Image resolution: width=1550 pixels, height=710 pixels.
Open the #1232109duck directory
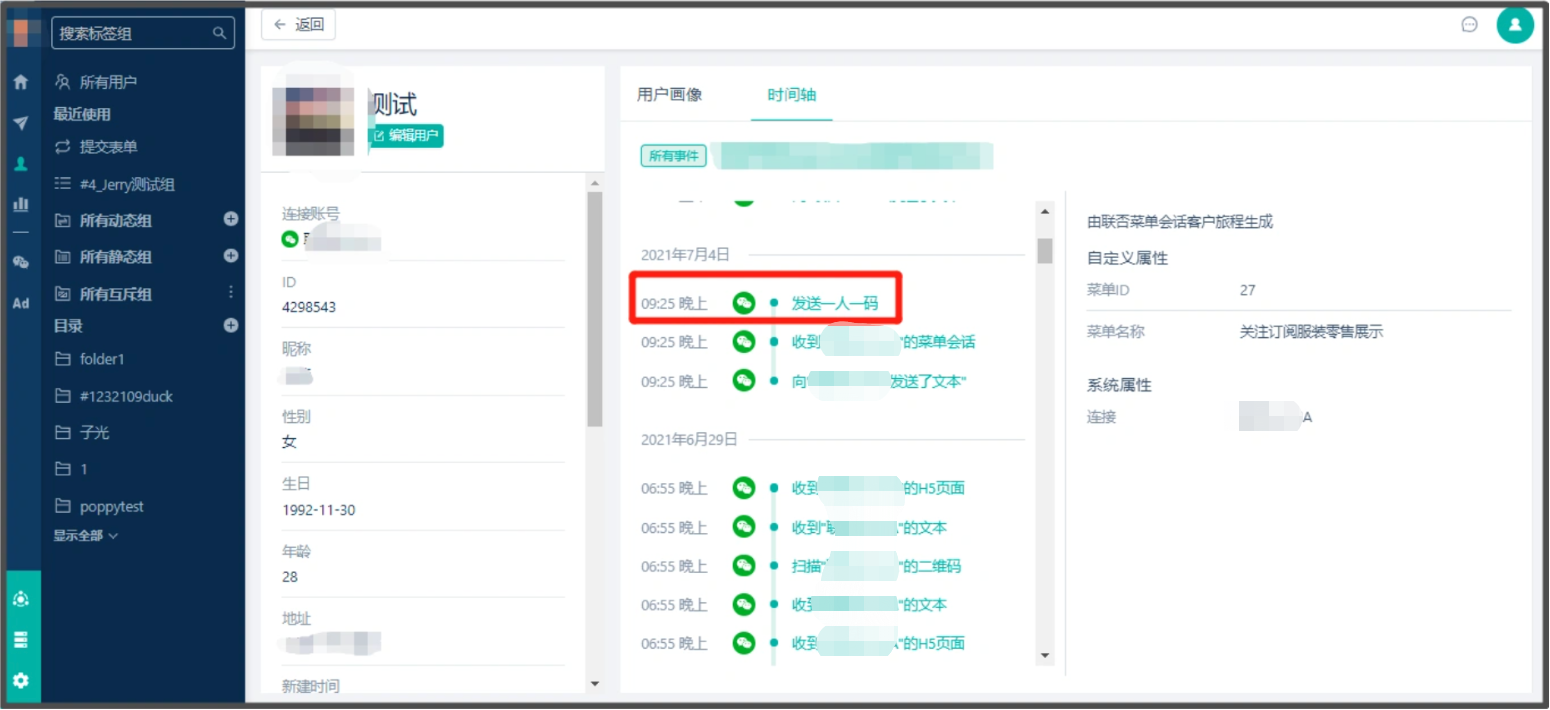[126, 396]
